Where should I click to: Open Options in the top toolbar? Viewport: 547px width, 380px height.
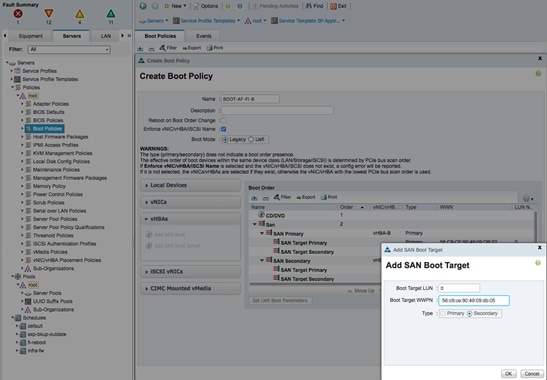tap(206, 6)
